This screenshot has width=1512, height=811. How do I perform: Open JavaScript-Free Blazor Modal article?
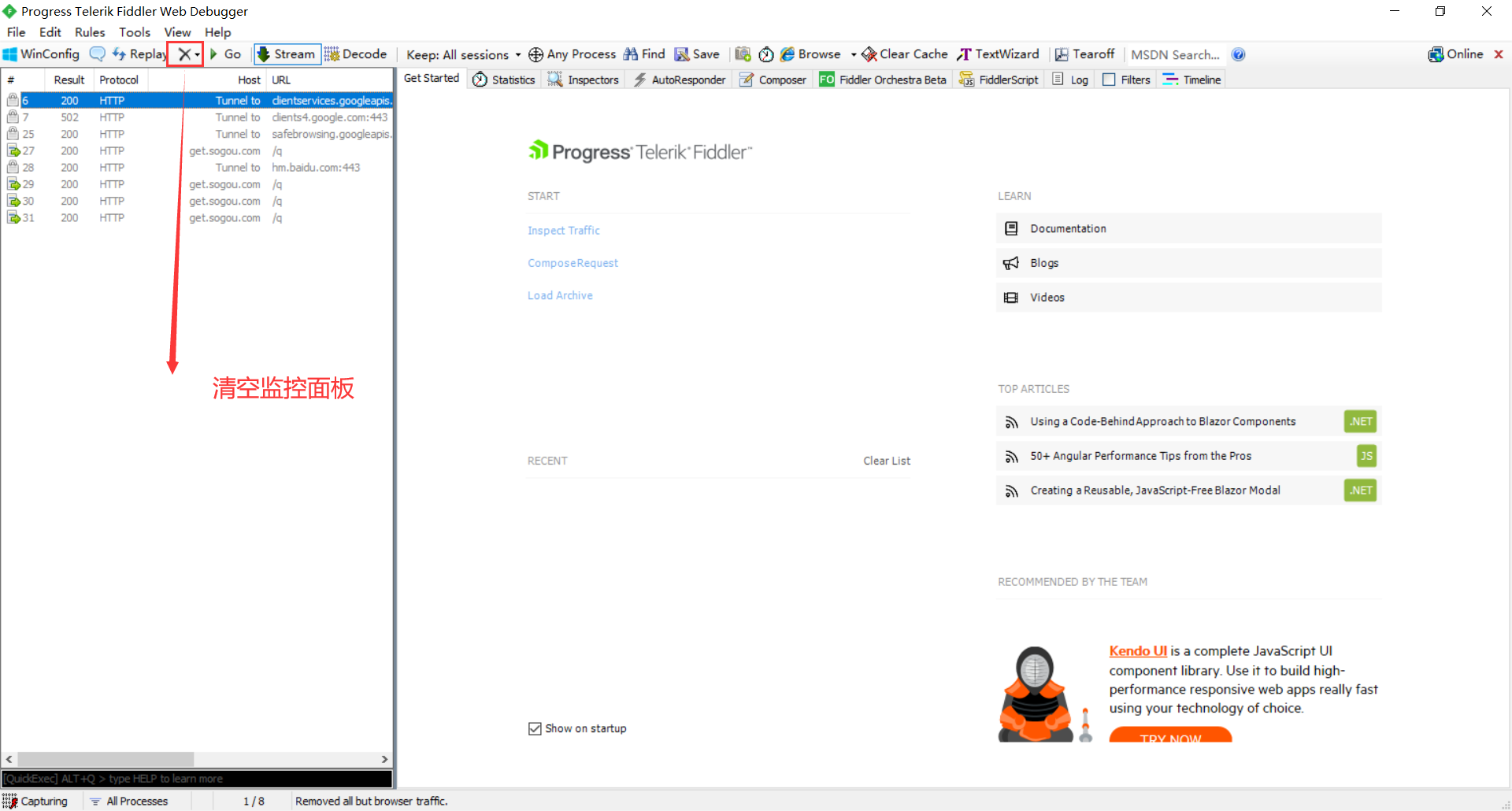click(x=1189, y=491)
